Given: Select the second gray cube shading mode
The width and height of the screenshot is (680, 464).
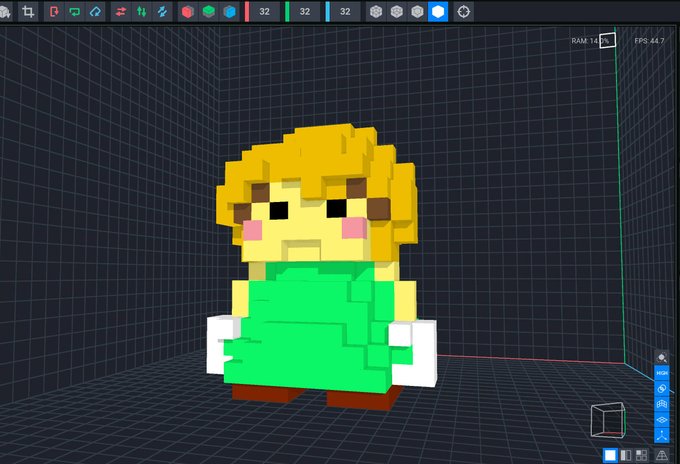Looking at the screenshot, I should pos(397,12).
